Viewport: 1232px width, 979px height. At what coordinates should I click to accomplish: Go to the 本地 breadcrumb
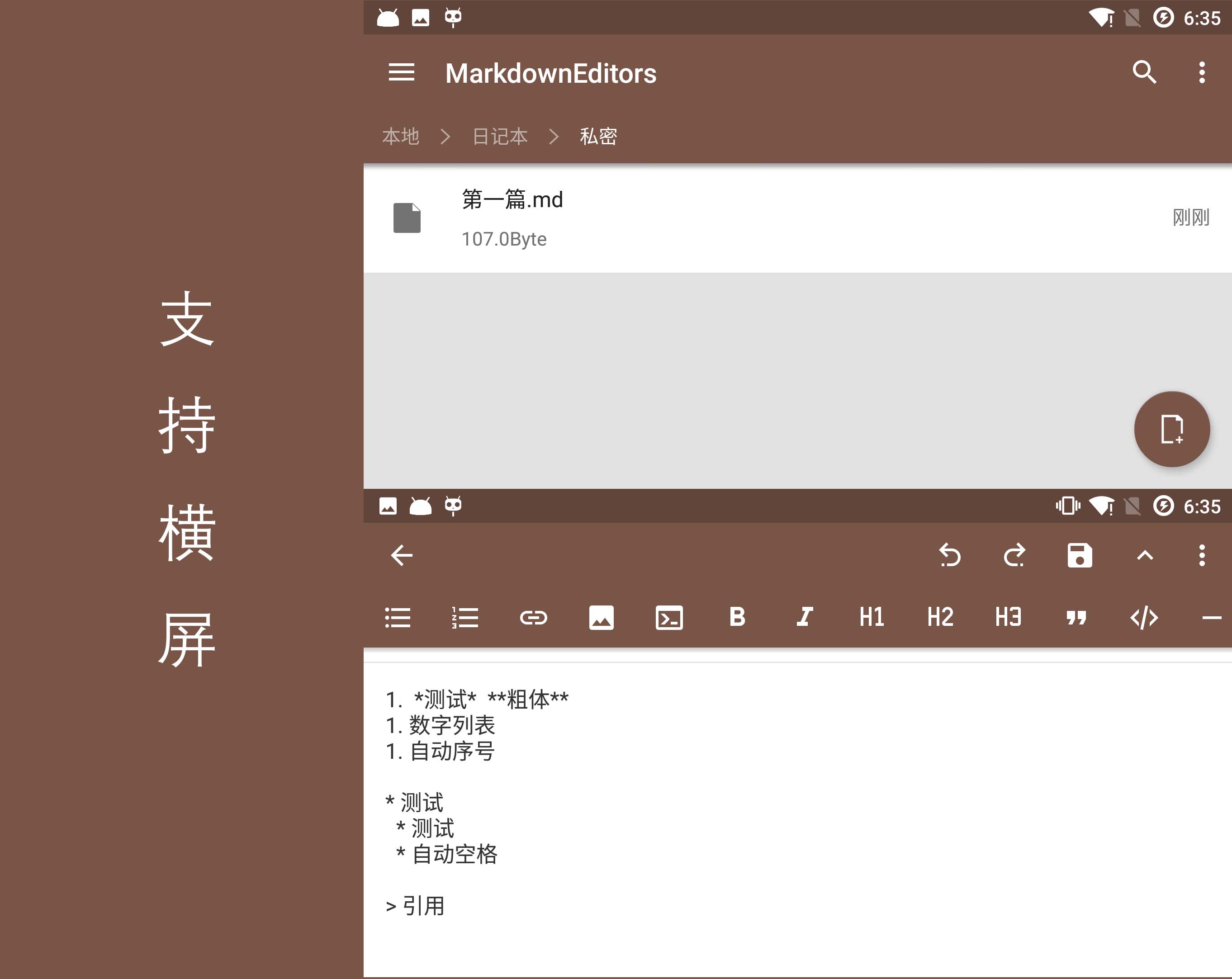coord(401,137)
